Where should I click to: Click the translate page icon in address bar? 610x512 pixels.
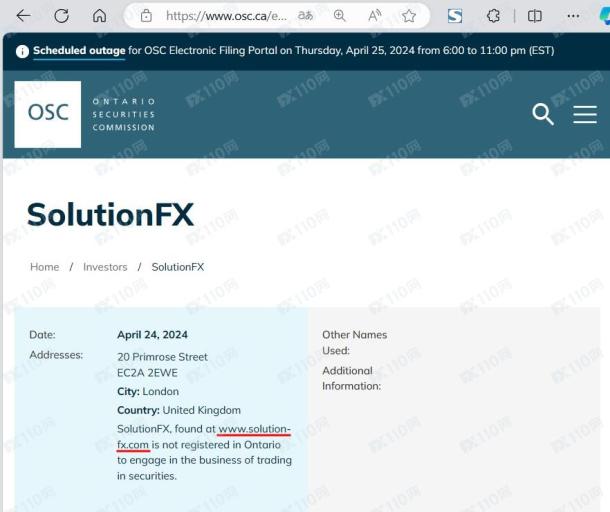pos(305,16)
